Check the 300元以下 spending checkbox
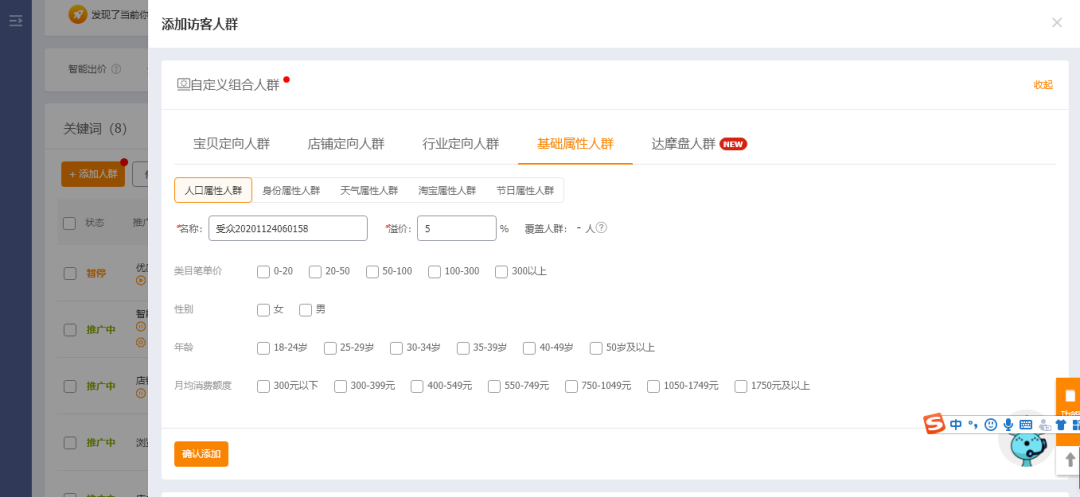 click(263, 386)
